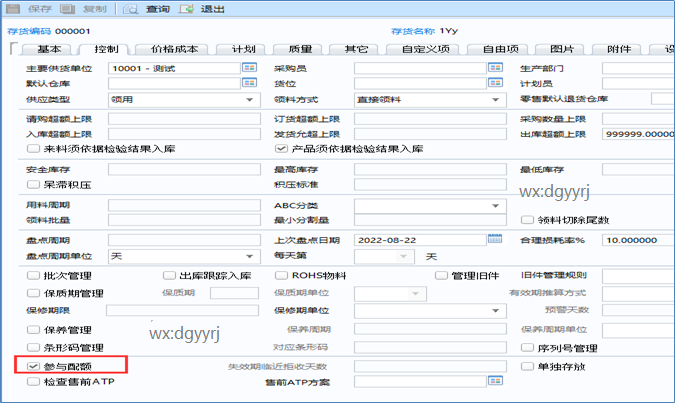Toggle ROHS物料 checkbox
Screen dimensions: 675x403
click(x=282, y=275)
